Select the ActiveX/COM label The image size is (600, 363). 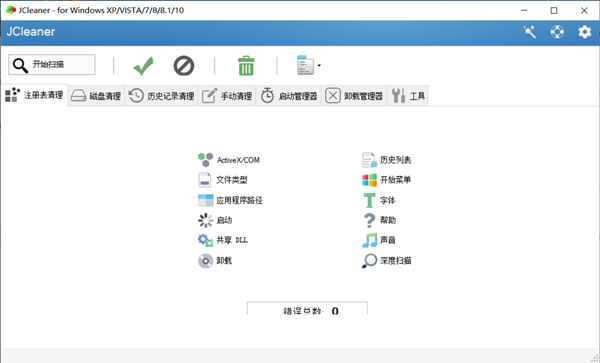238,160
